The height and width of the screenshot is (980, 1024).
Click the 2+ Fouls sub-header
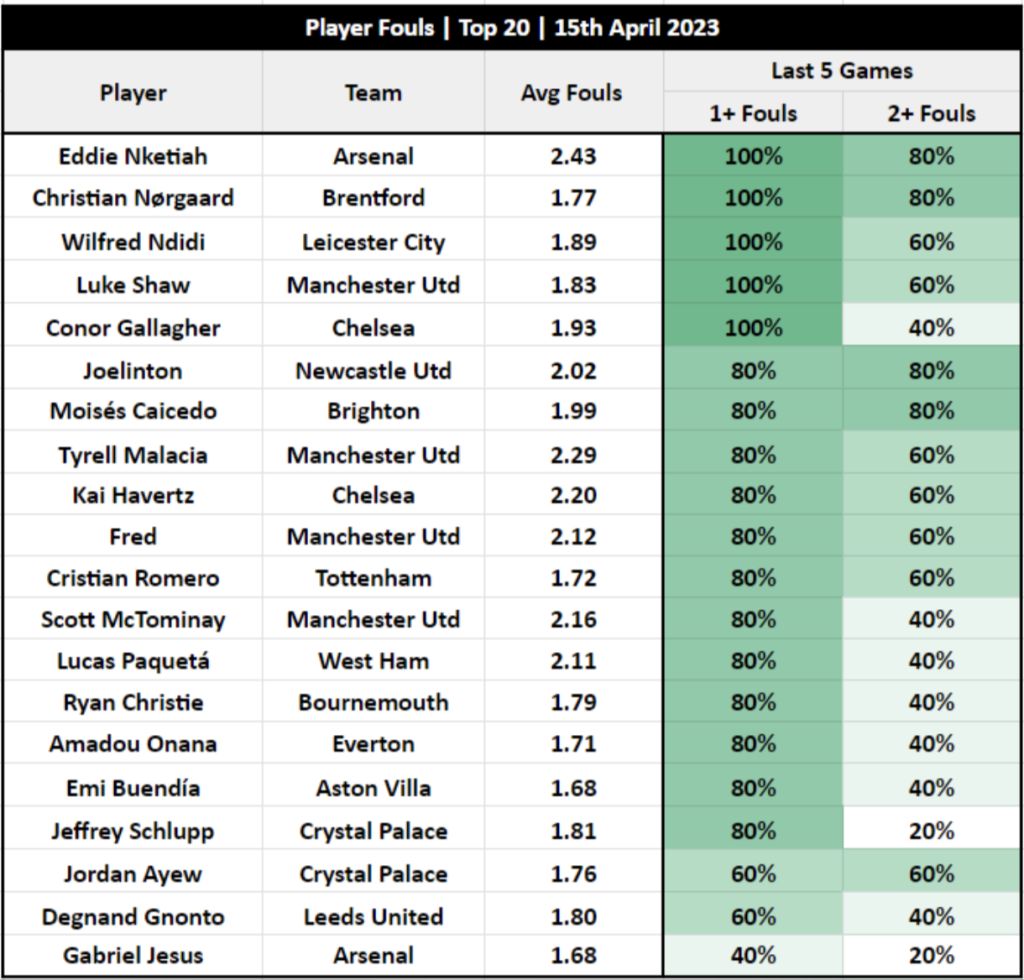931,113
